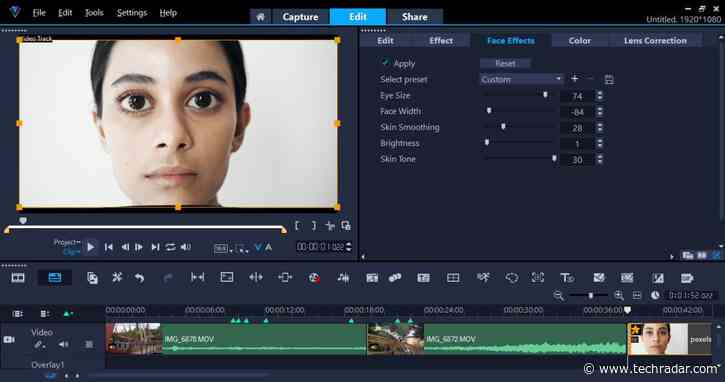Open the Settings menu
Viewport: 725px width, 382px height.
pyautogui.click(x=132, y=12)
